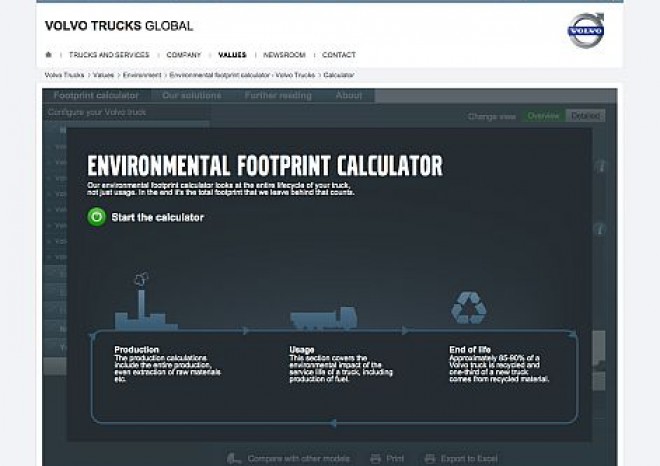Click the Change view label

[x=492, y=117]
